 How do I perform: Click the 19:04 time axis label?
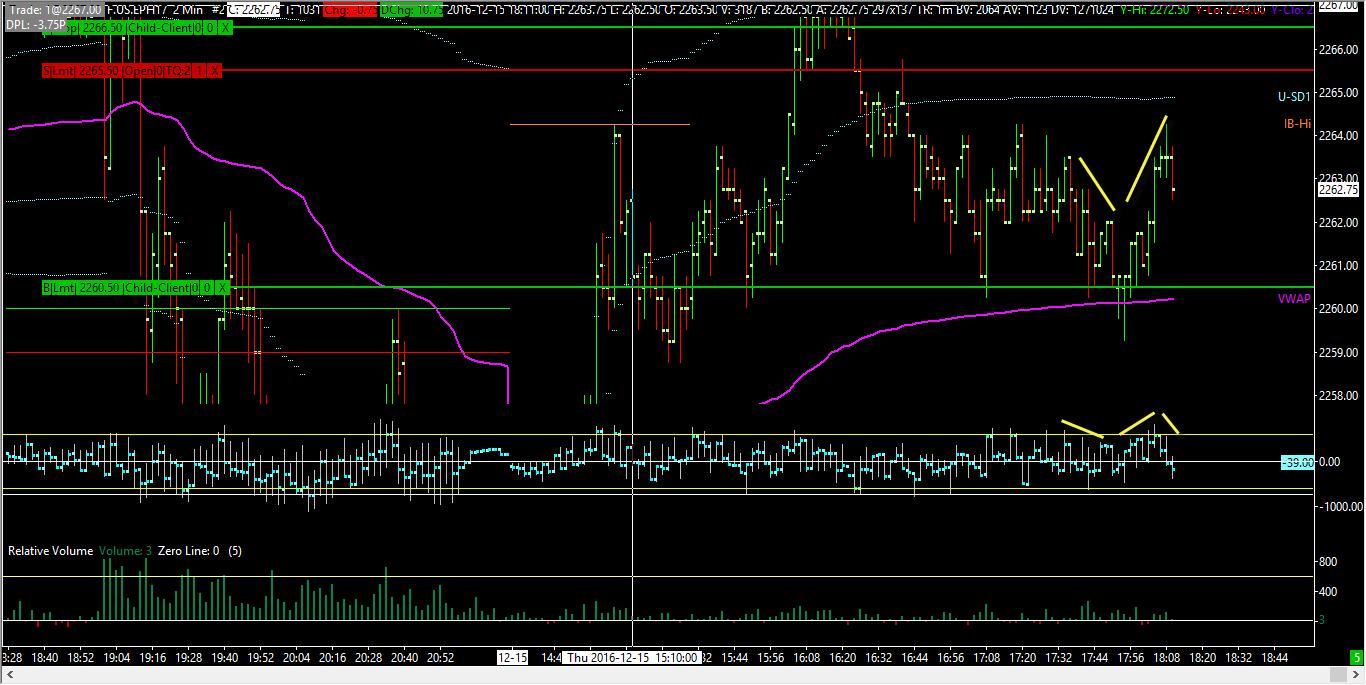click(117, 658)
